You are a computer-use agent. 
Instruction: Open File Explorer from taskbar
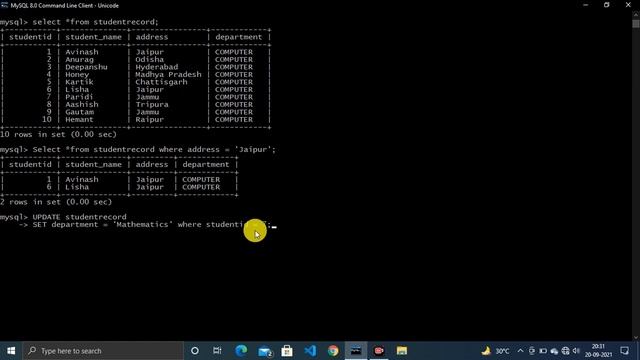(x=402, y=351)
